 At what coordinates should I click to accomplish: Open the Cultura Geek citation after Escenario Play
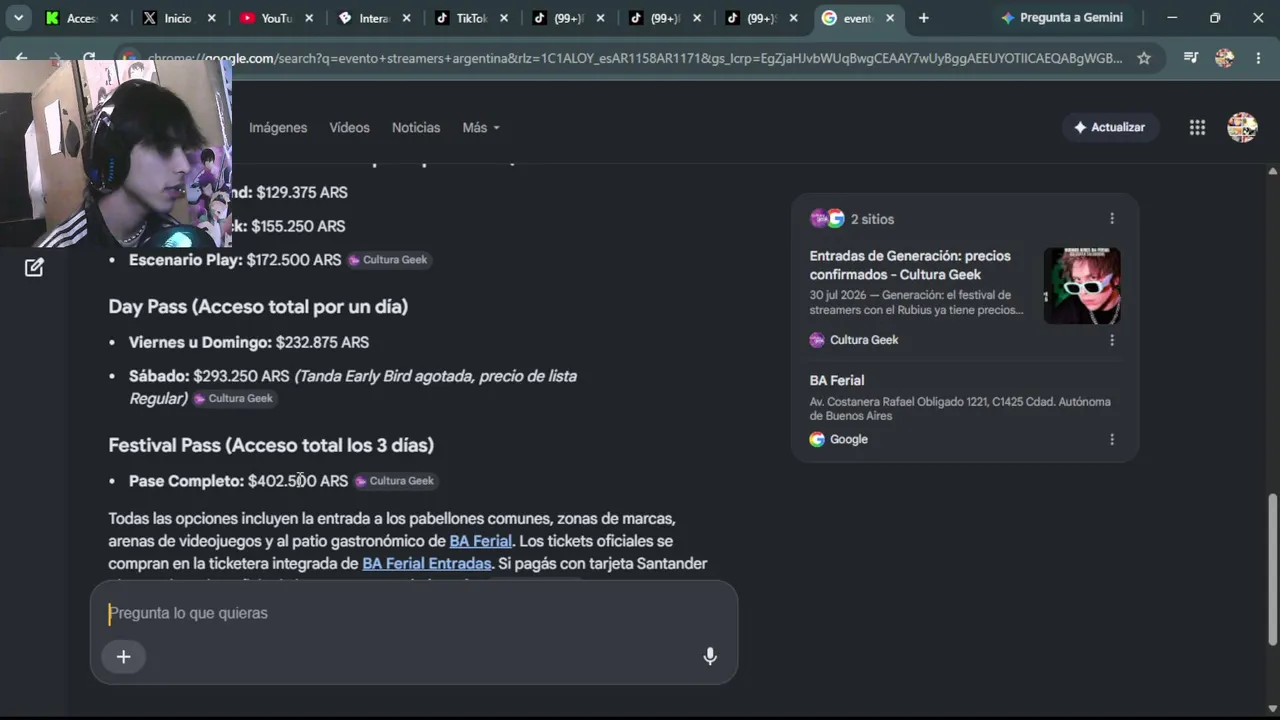pos(388,260)
